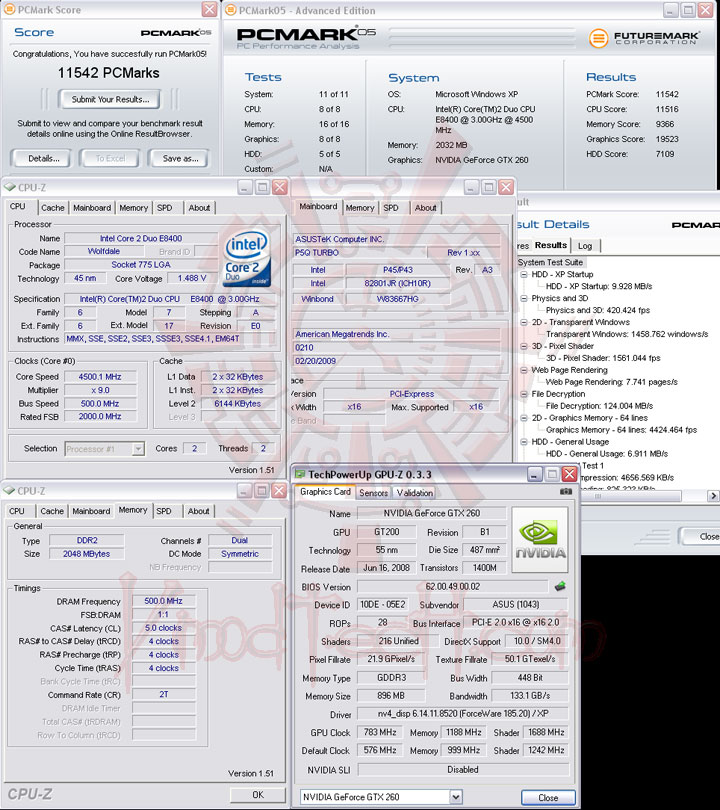Click the Memory Size '896 MB' field

(x=391, y=696)
